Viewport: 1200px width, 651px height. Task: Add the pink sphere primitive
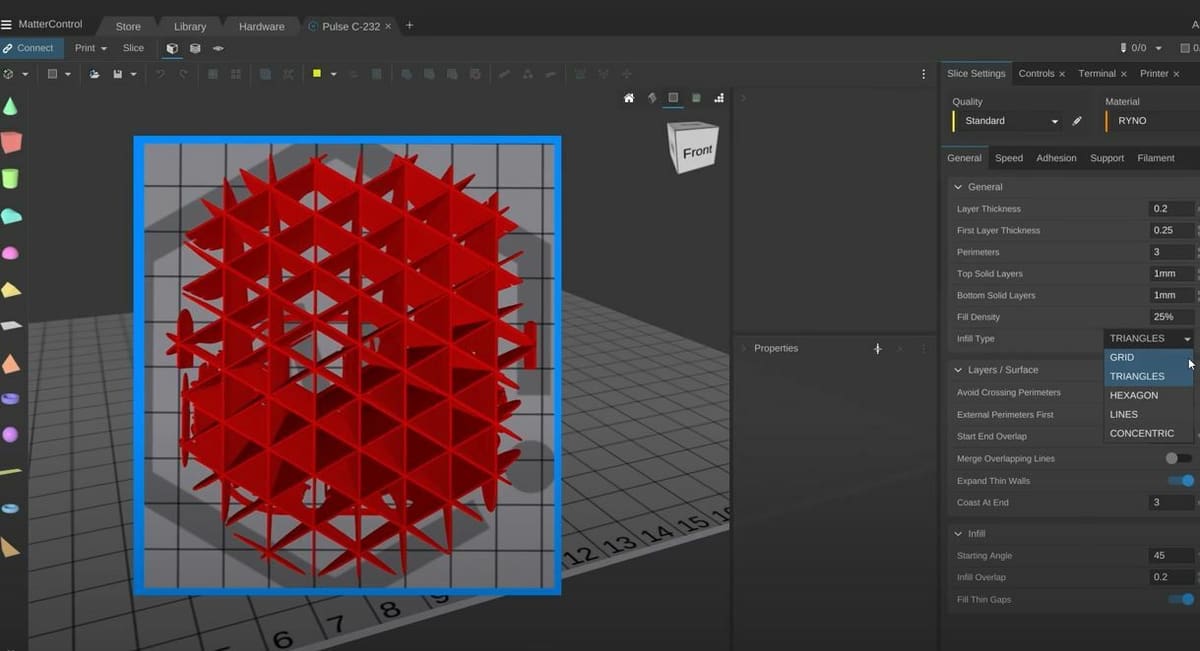pyautogui.click(x=10, y=253)
